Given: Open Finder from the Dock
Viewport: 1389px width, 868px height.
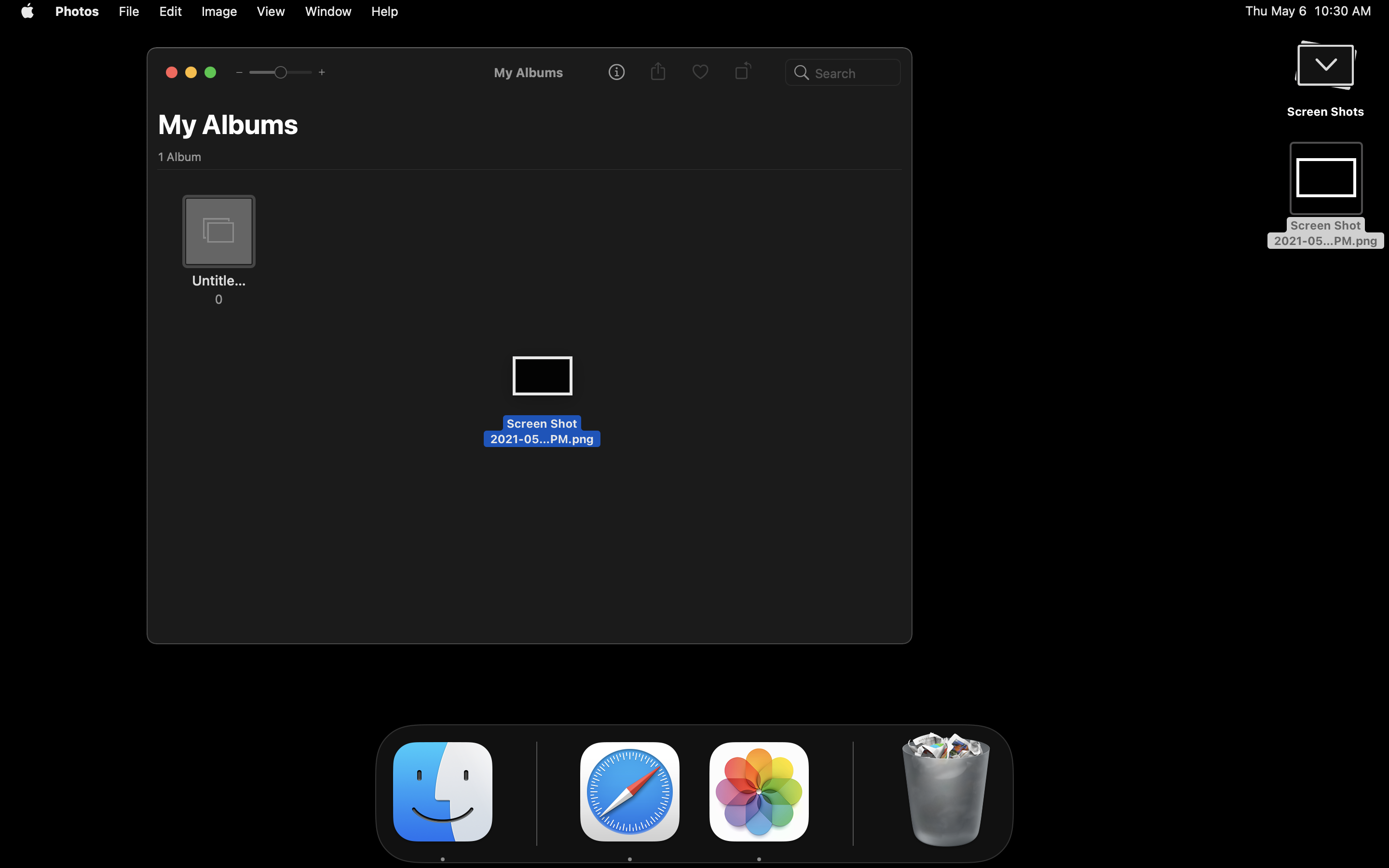Looking at the screenshot, I should (x=443, y=792).
